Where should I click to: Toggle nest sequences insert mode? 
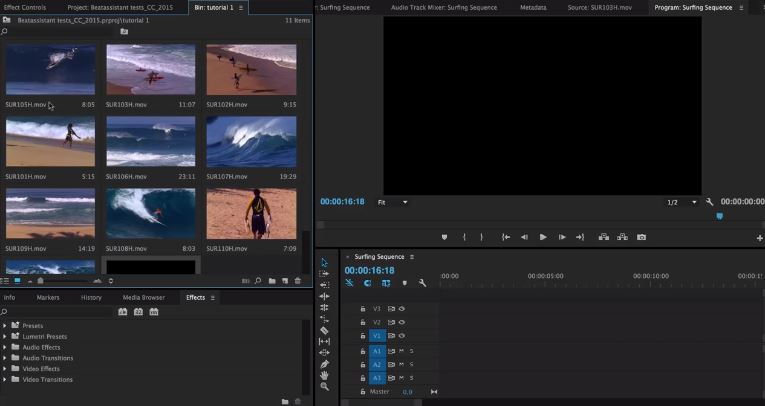pos(349,283)
